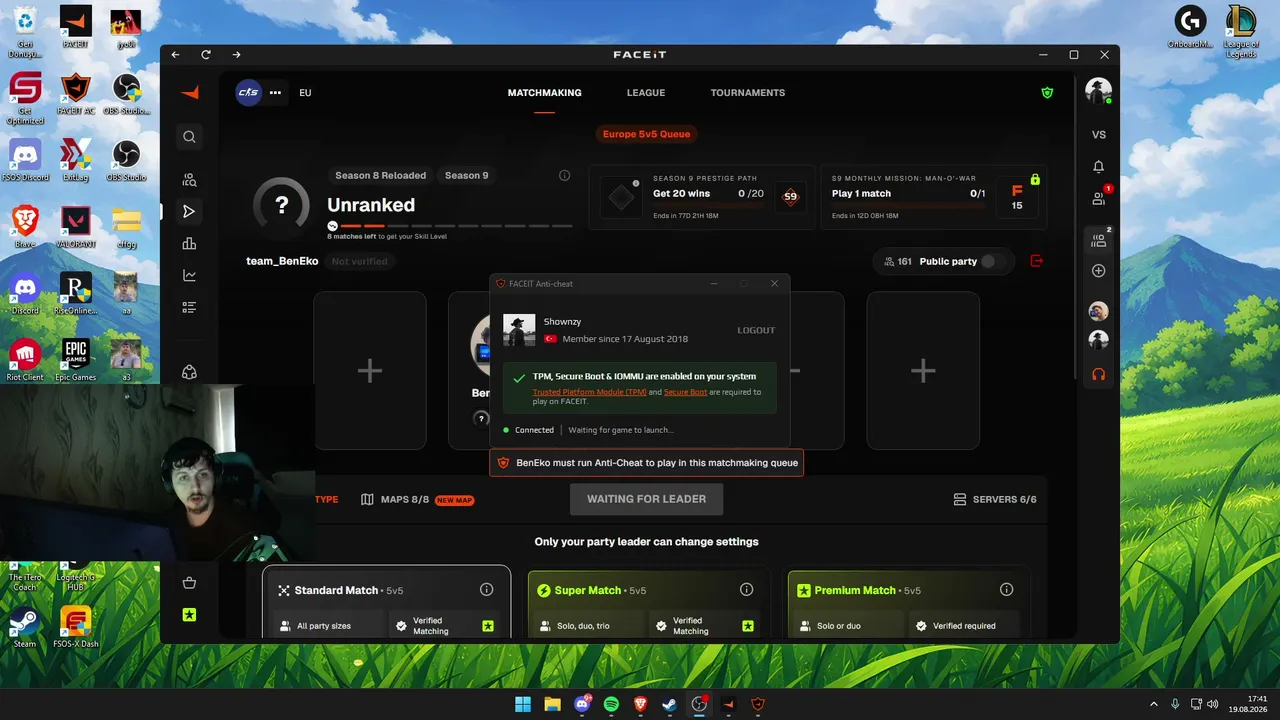Leave the party via red exit icon
This screenshot has height=720, width=1280.
pos(1036,261)
